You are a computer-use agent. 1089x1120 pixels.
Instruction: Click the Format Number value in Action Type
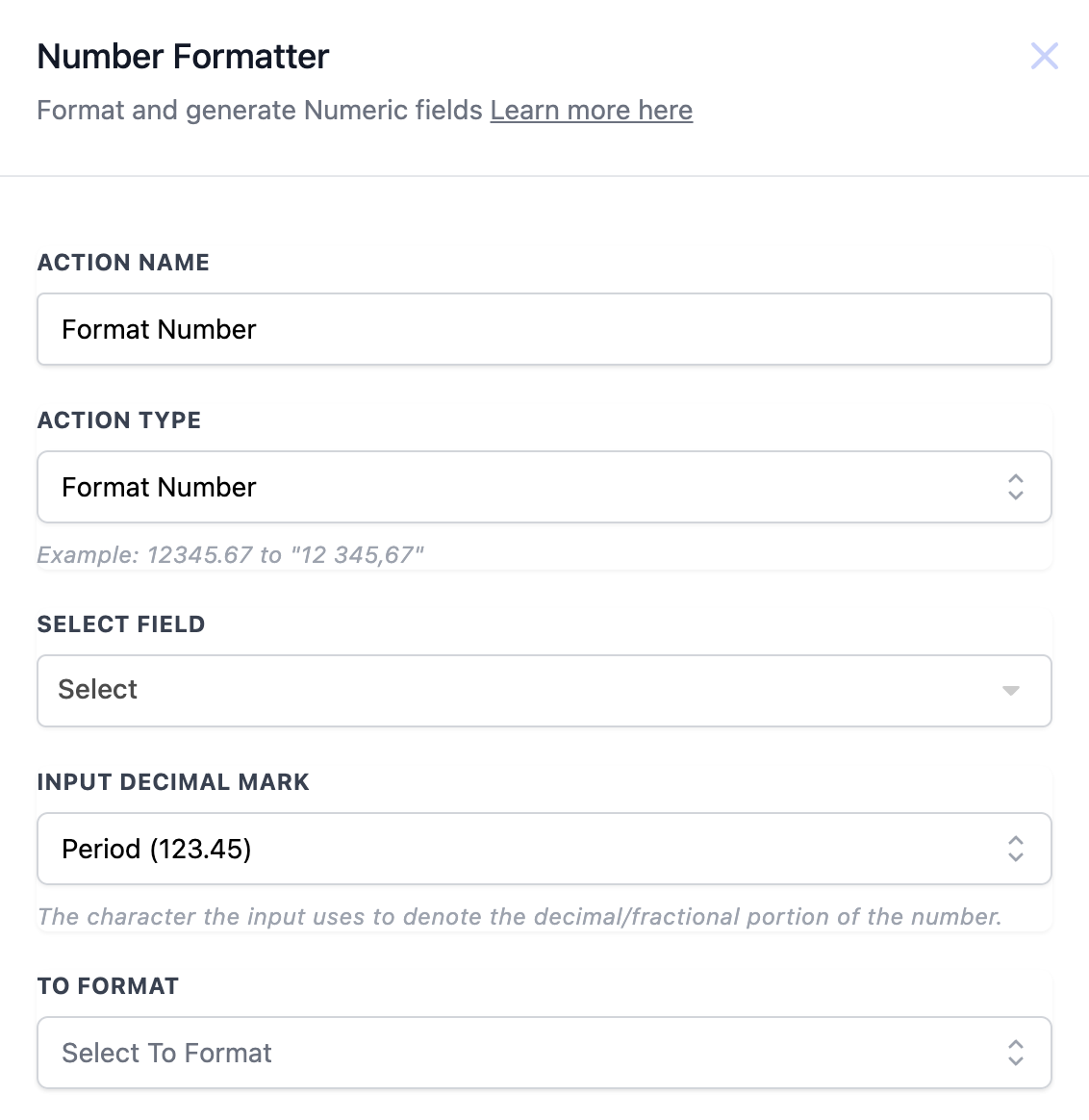pos(160,487)
